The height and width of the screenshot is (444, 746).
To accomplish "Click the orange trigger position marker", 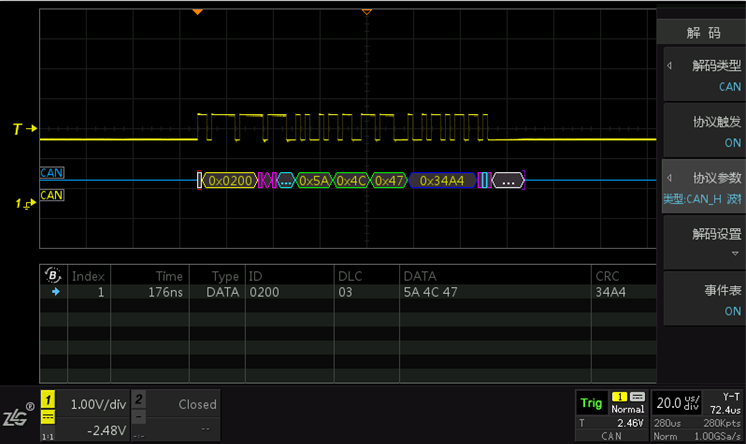I will tap(197, 12).
